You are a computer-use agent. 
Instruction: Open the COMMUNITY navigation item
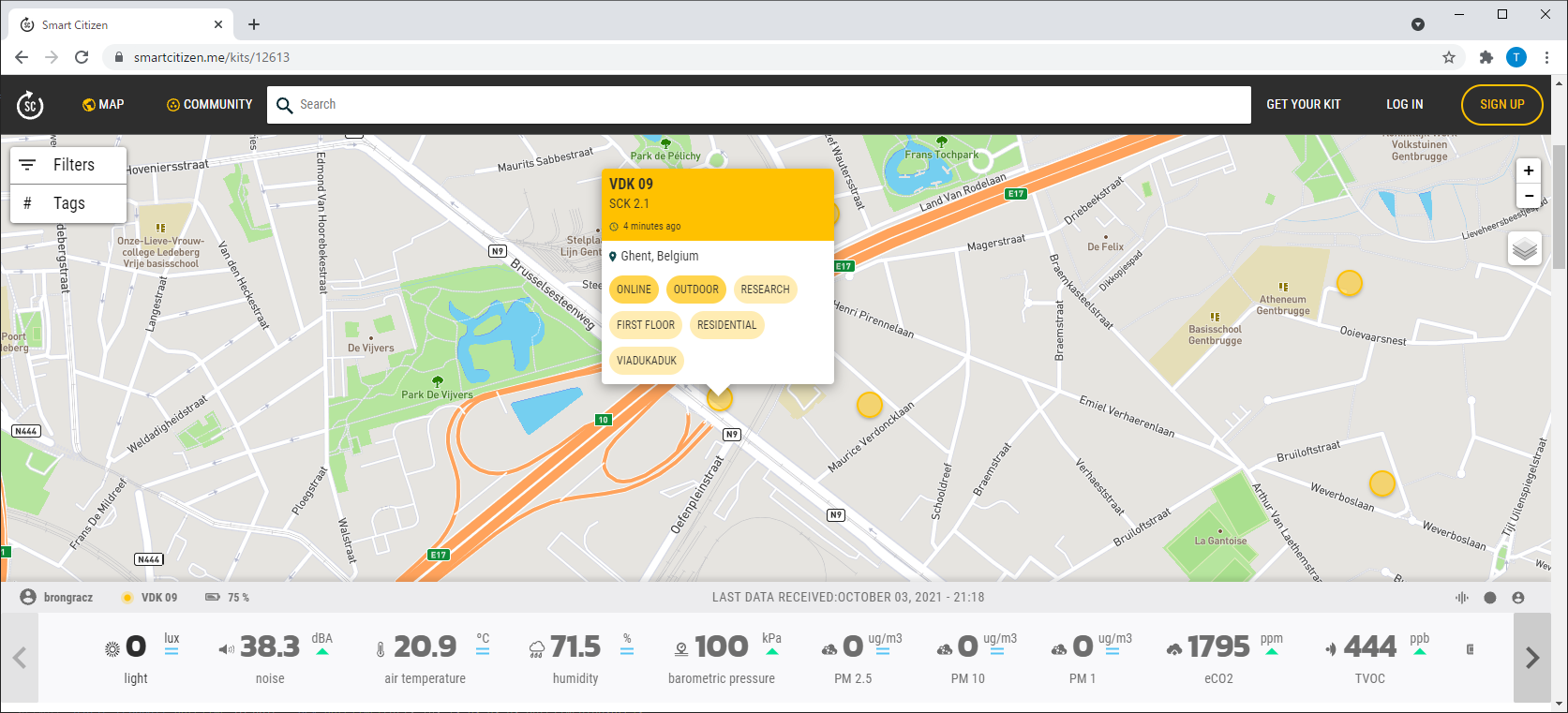click(210, 105)
